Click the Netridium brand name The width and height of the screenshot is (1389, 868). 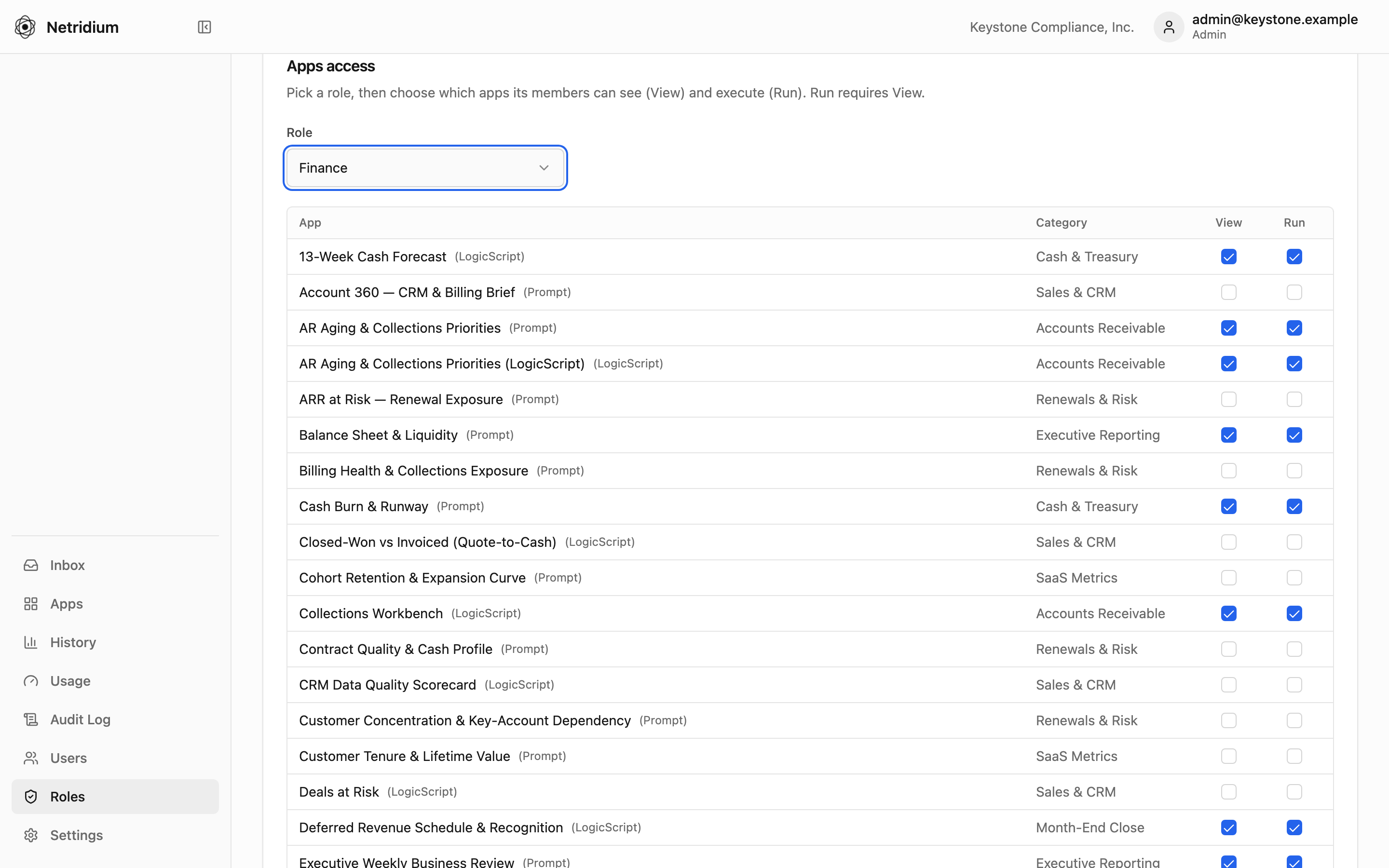[x=82, y=27]
